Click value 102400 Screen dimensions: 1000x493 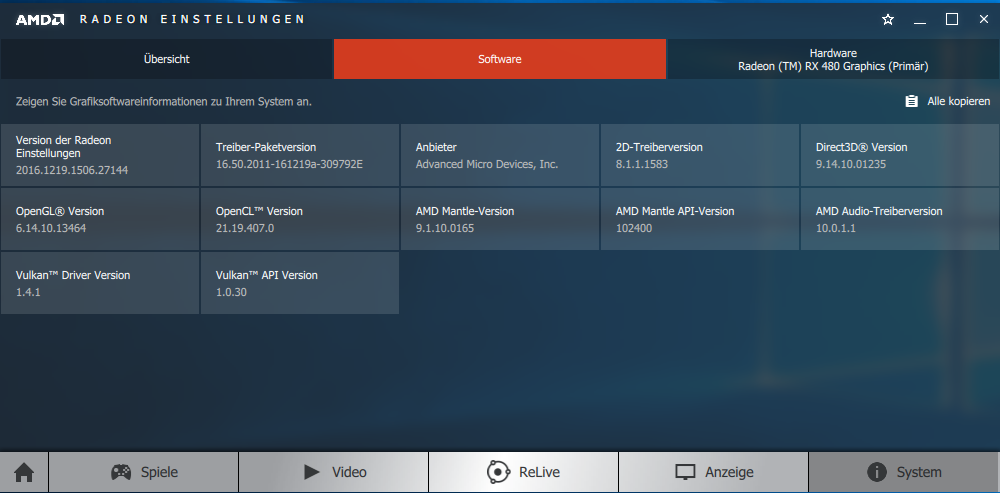(x=634, y=228)
